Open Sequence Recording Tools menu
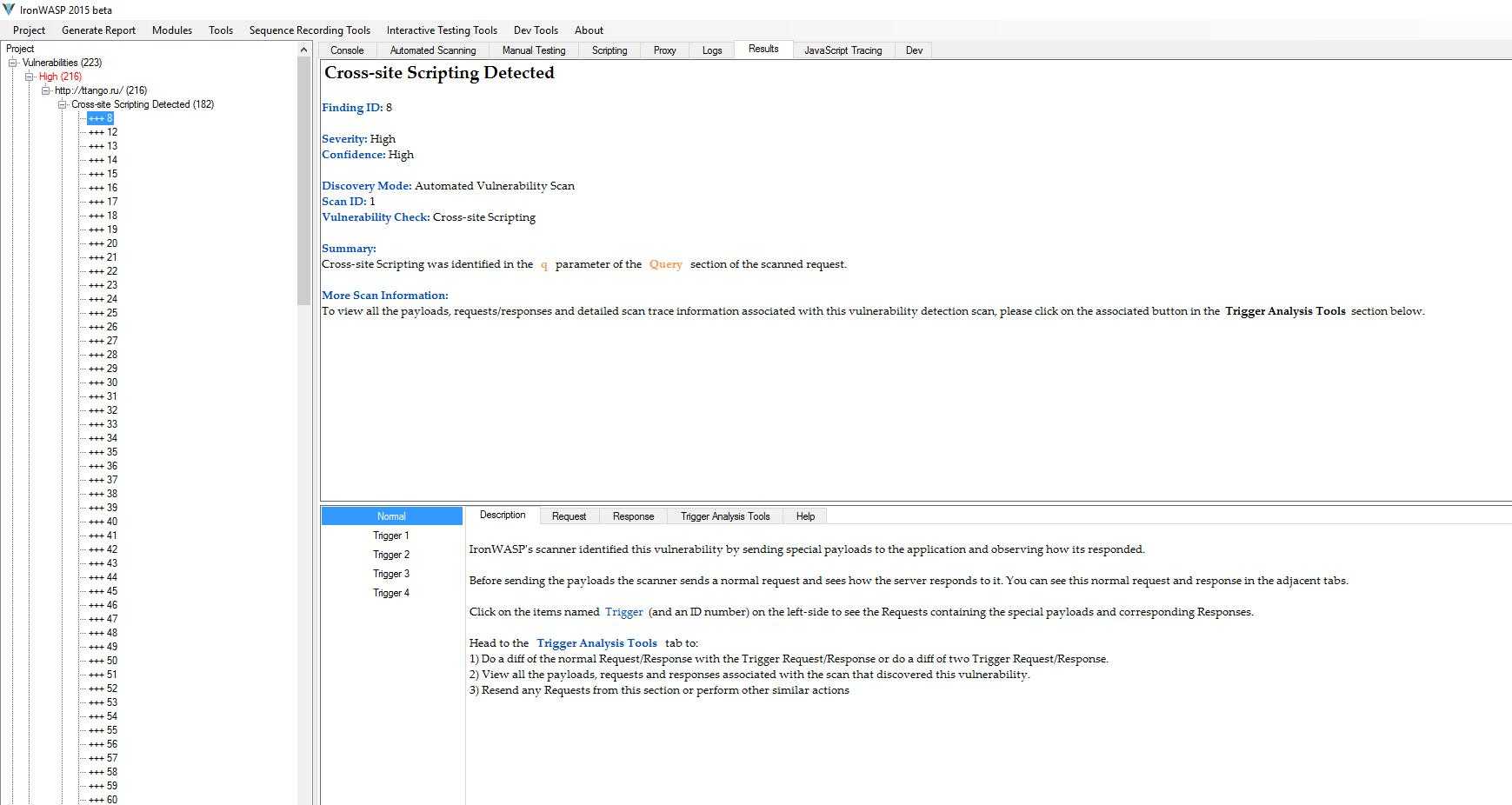 [x=310, y=30]
